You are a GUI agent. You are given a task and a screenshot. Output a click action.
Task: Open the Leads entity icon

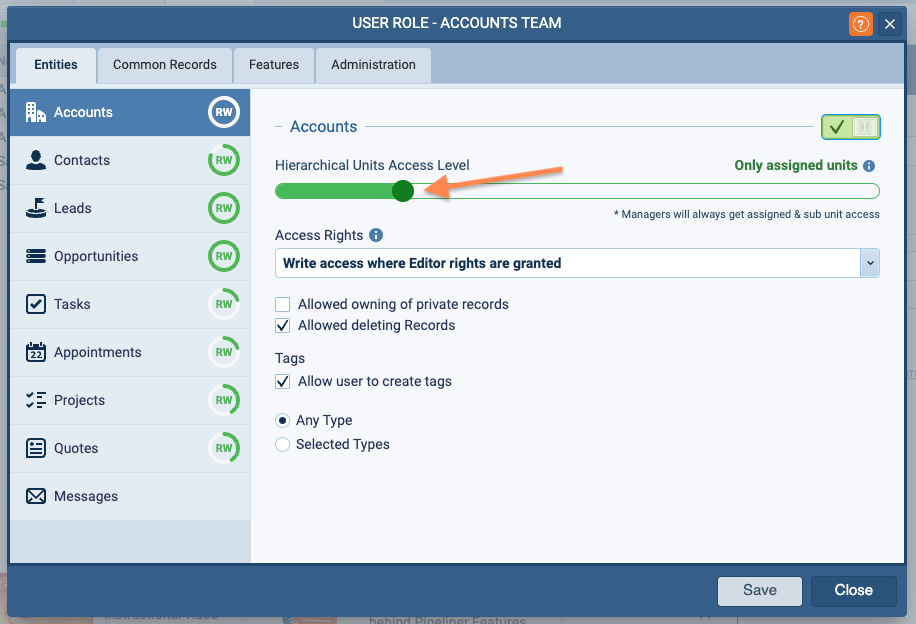click(x=36, y=208)
